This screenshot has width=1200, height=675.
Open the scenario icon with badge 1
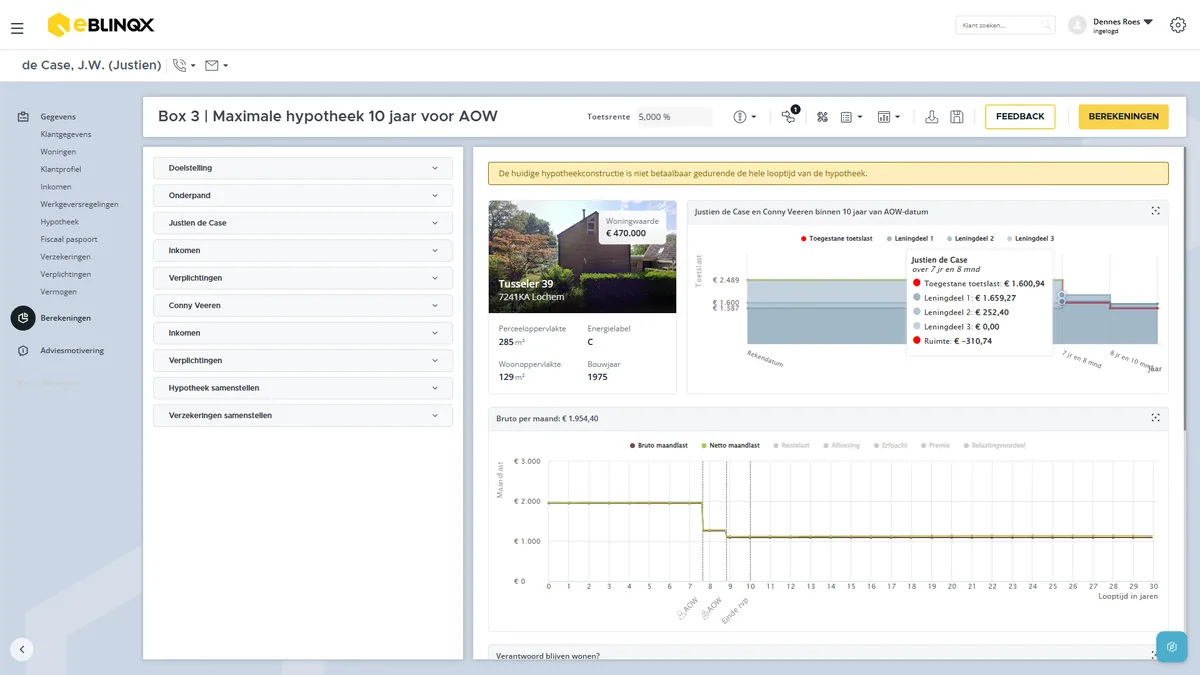pyautogui.click(x=790, y=116)
